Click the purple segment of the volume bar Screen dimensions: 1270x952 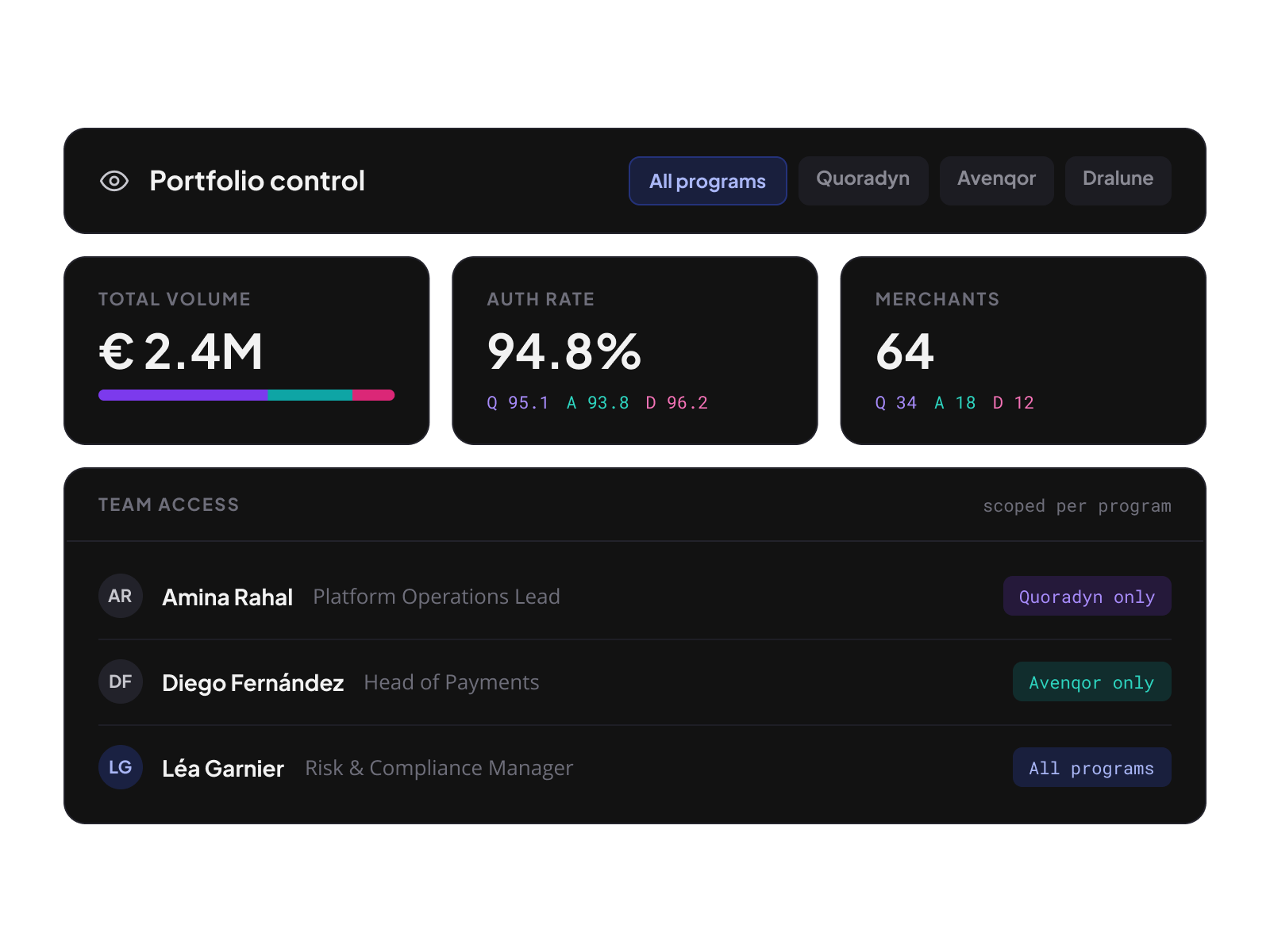pos(183,395)
